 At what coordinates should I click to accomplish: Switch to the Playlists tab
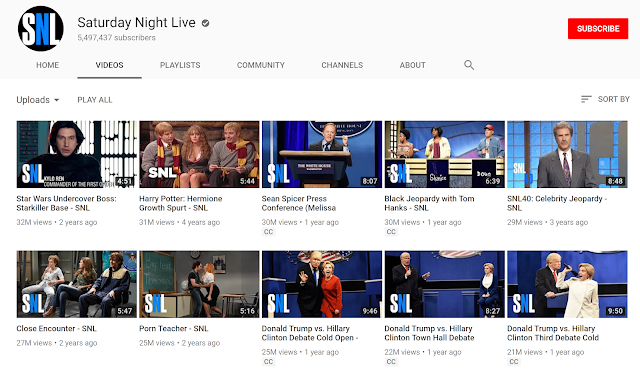tap(180, 65)
